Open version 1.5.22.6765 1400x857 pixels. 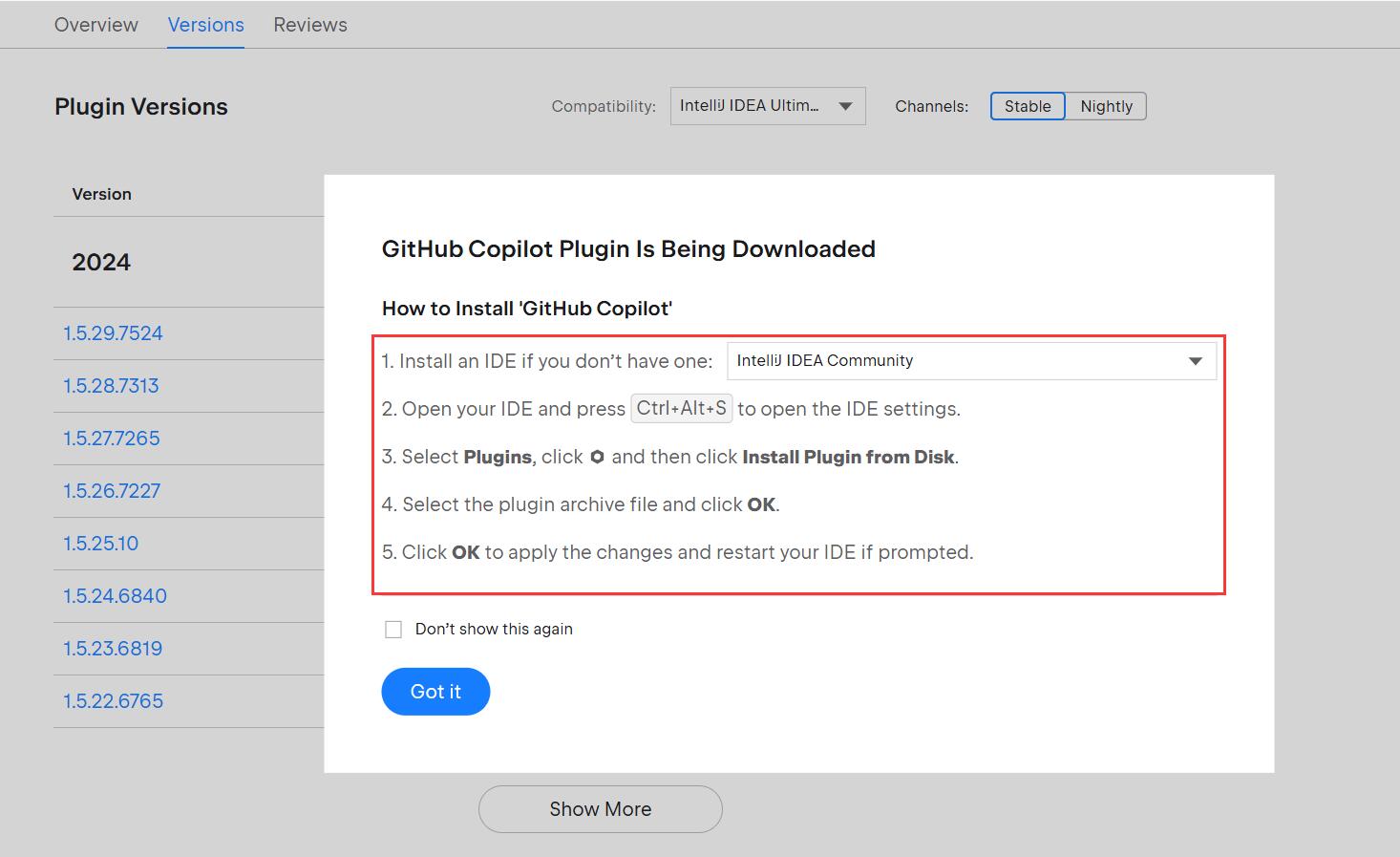click(x=113, y=701)
